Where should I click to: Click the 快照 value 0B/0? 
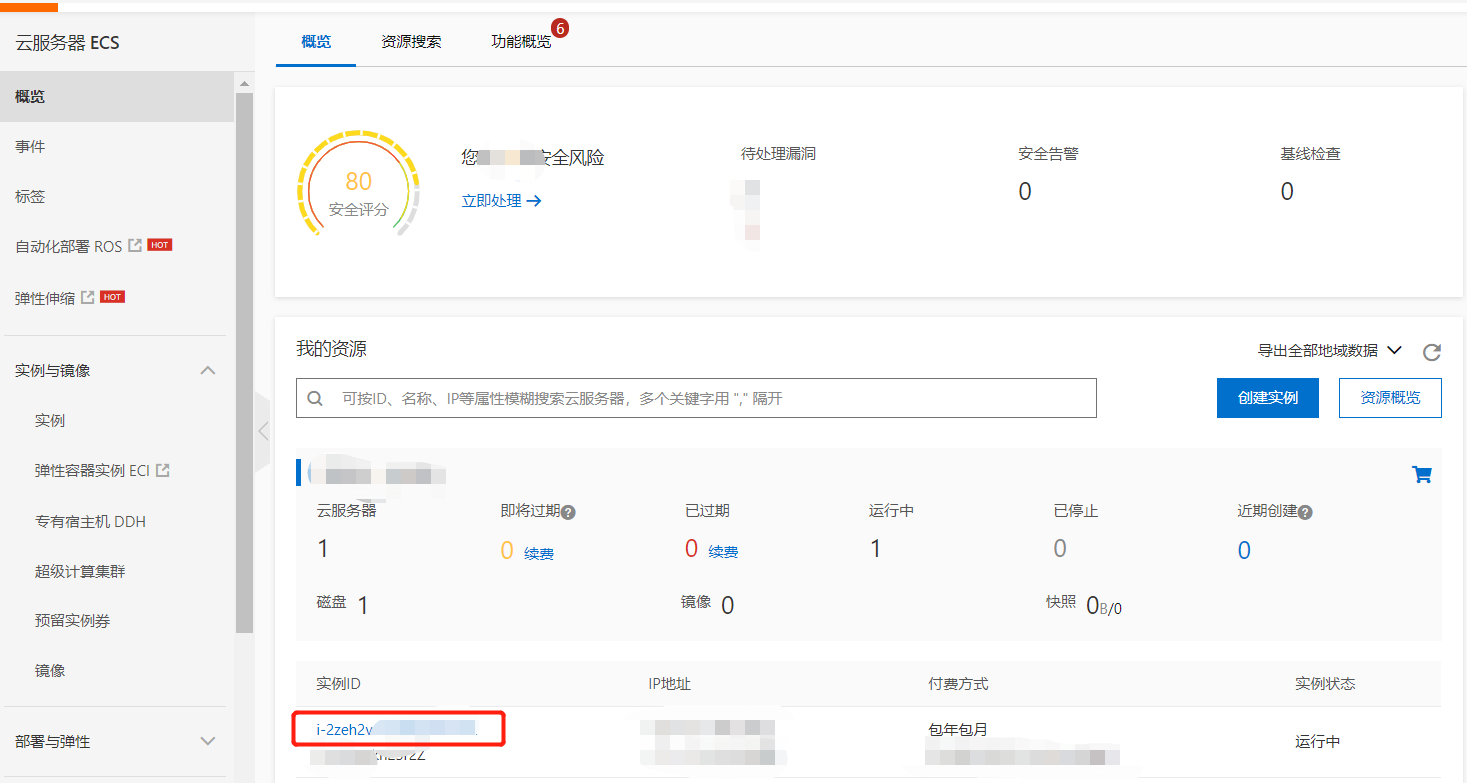pos(1104,605)
